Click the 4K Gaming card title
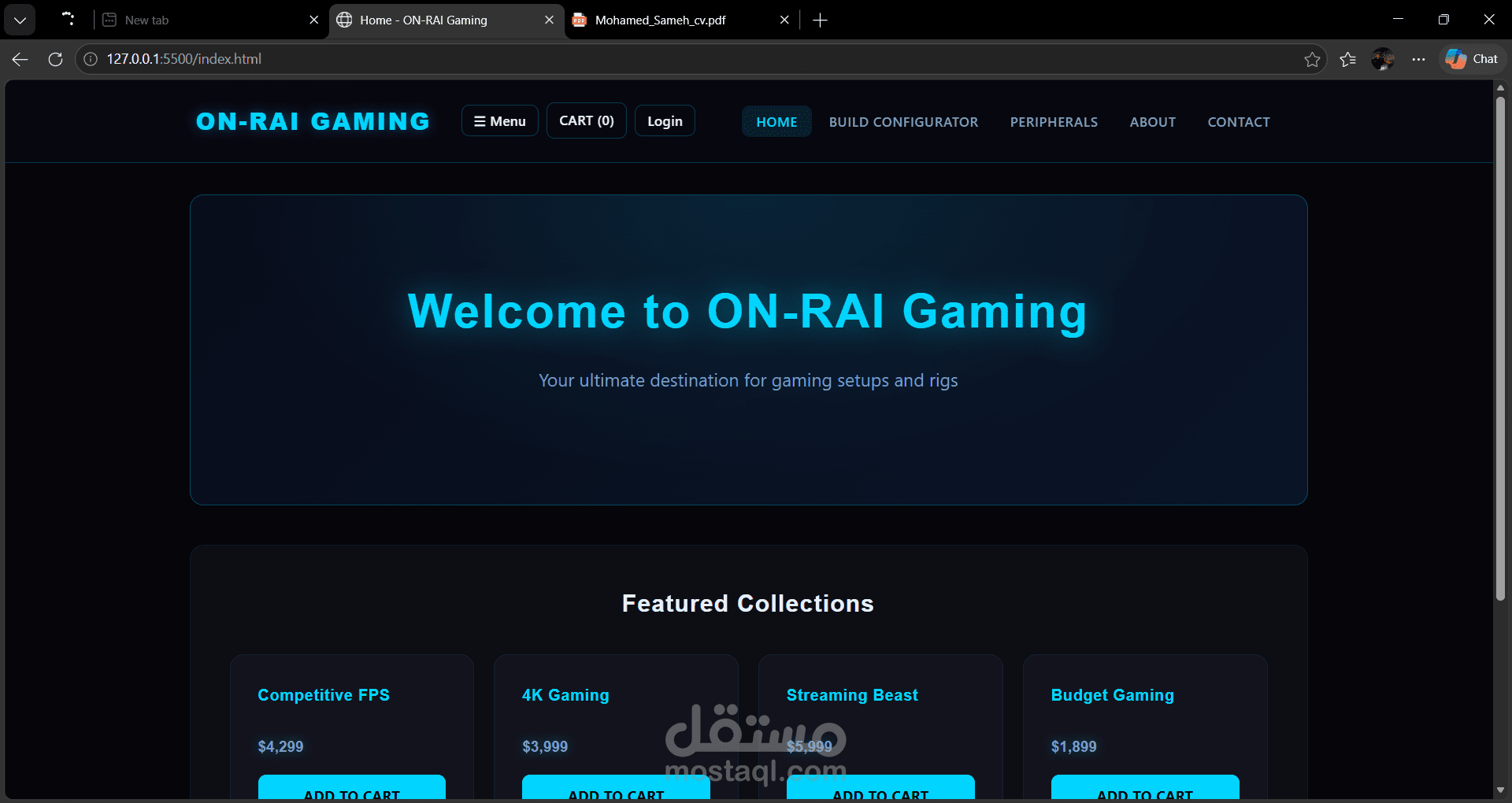 pyautogui.click(x=565, y=695)
